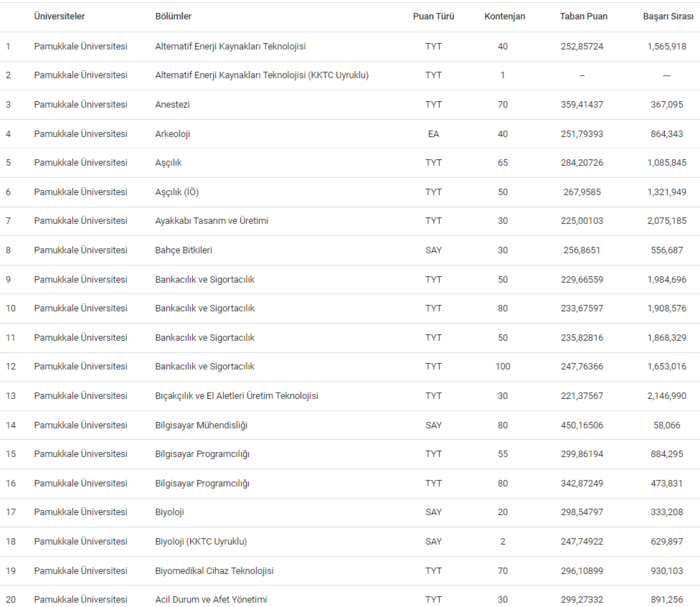The image size is (700, 607).
Task: Click the Başarı Sırası column header
Action: (667, 17)
